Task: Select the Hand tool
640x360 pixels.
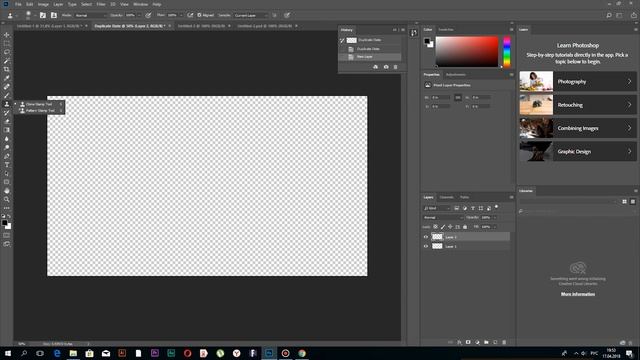Action: tap(7, 191)
